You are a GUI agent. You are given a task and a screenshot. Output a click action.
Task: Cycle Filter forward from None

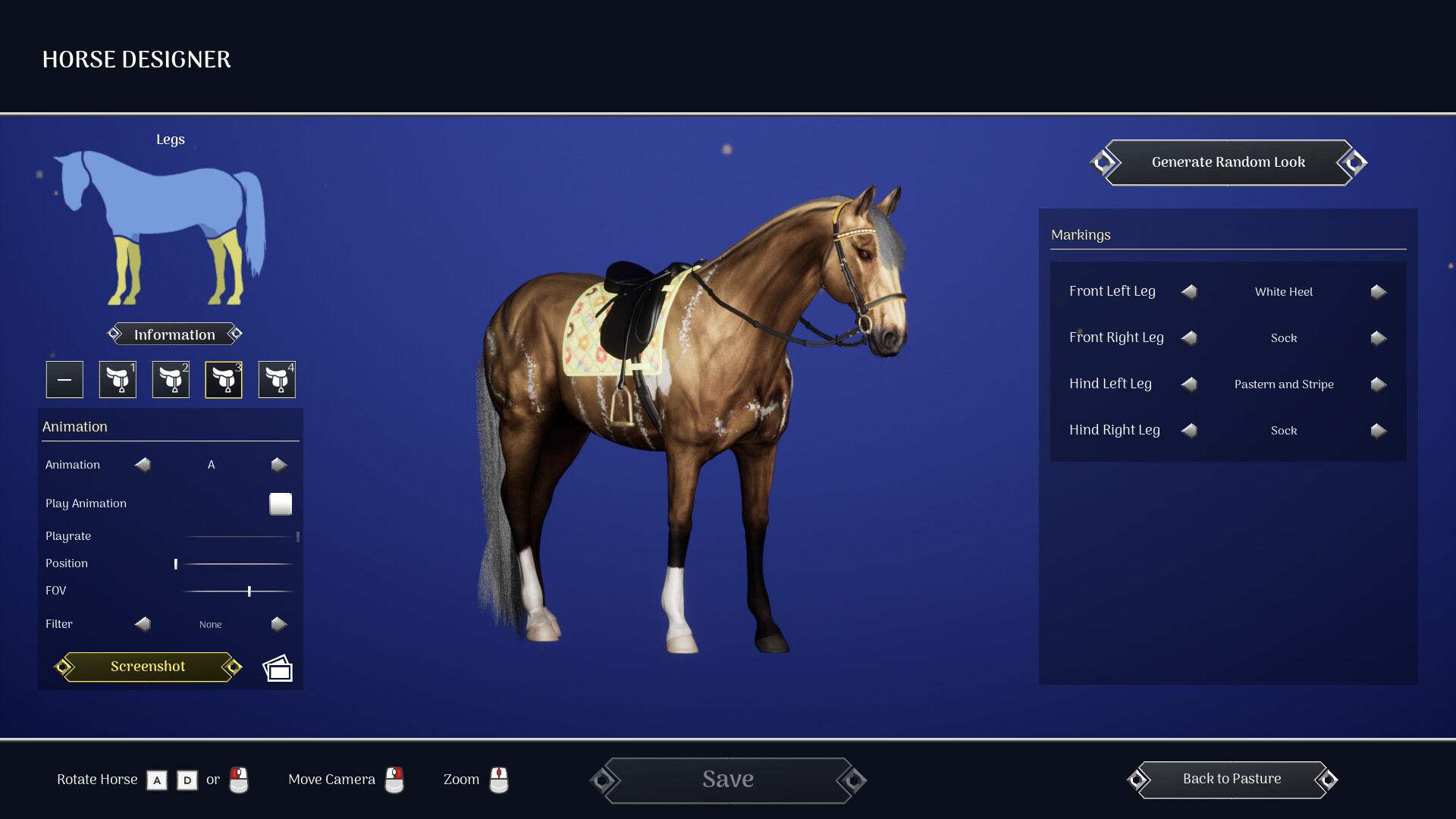[x=278, y=624]
